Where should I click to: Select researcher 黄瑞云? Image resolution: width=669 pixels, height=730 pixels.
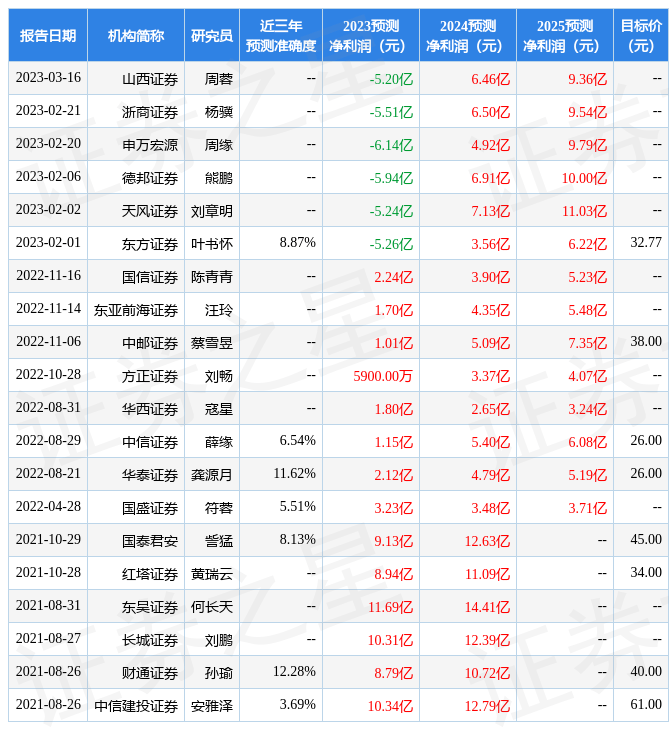pos(212,575)
